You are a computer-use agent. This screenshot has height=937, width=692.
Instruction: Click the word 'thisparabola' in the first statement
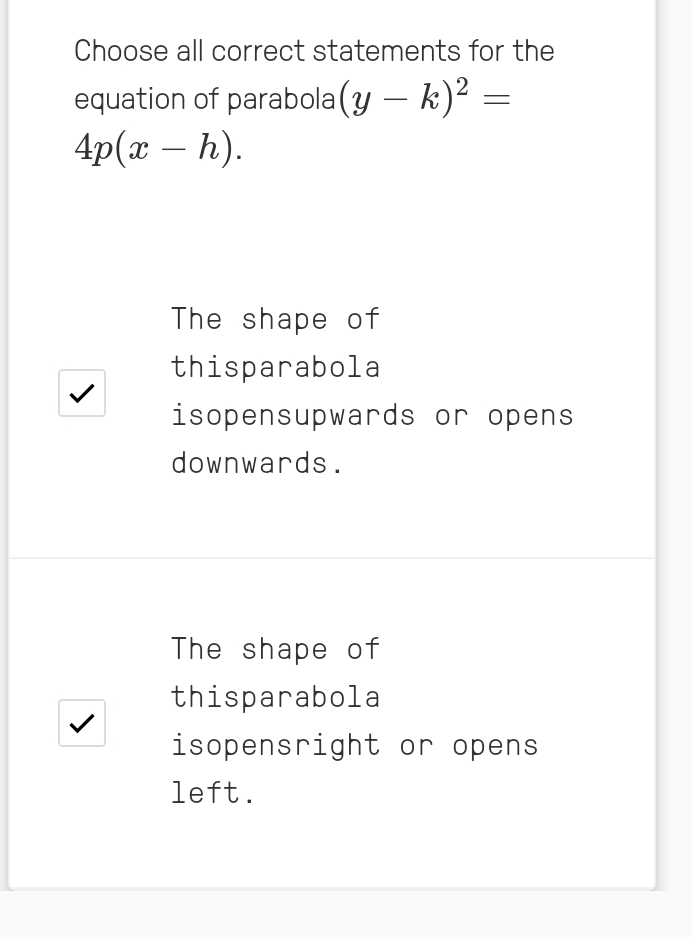pos(276,366)
